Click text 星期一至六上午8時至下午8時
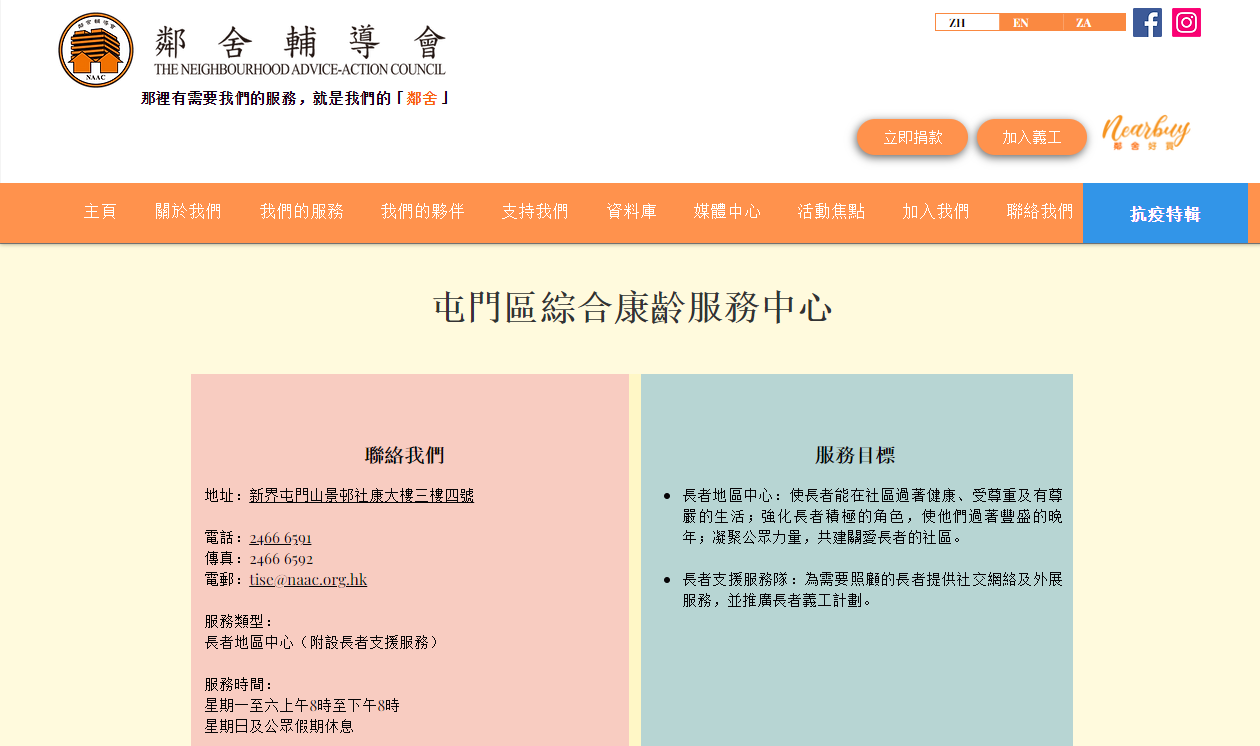Screen dimensions: 1260x746 tap(302, 705)
